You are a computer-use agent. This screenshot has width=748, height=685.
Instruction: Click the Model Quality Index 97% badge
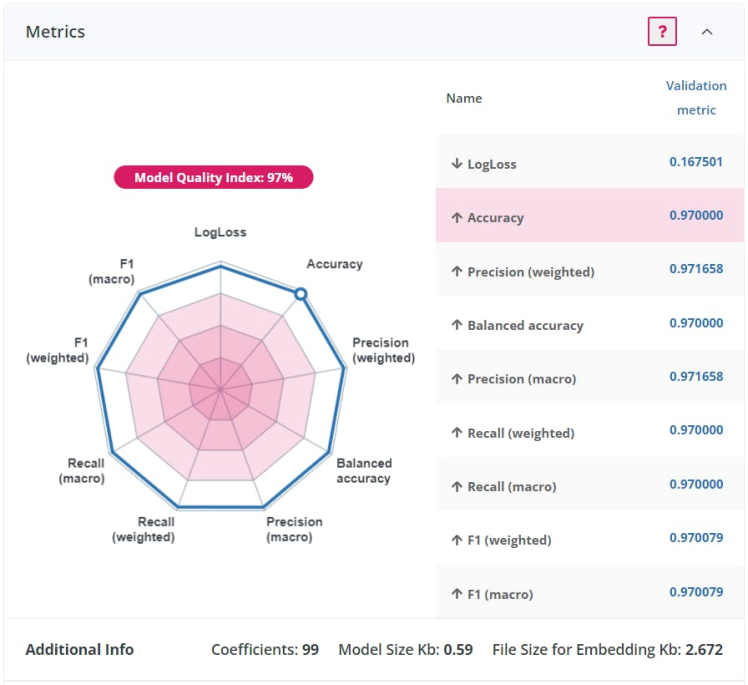(213, 177)
